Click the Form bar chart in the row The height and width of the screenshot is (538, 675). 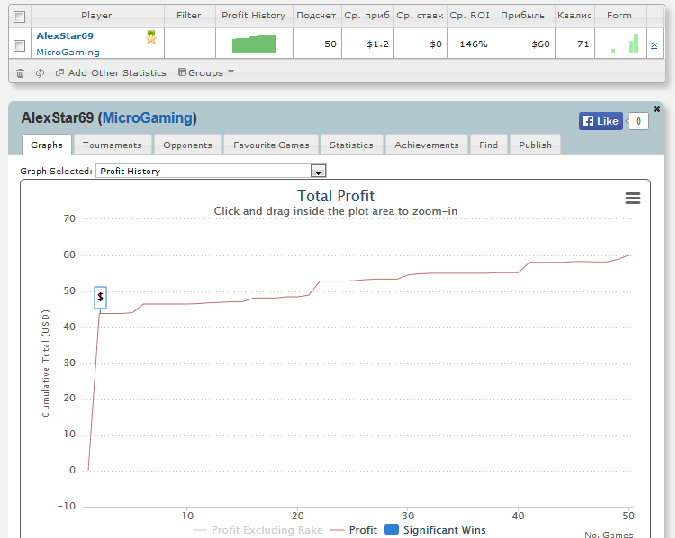[x=624, y=44]
